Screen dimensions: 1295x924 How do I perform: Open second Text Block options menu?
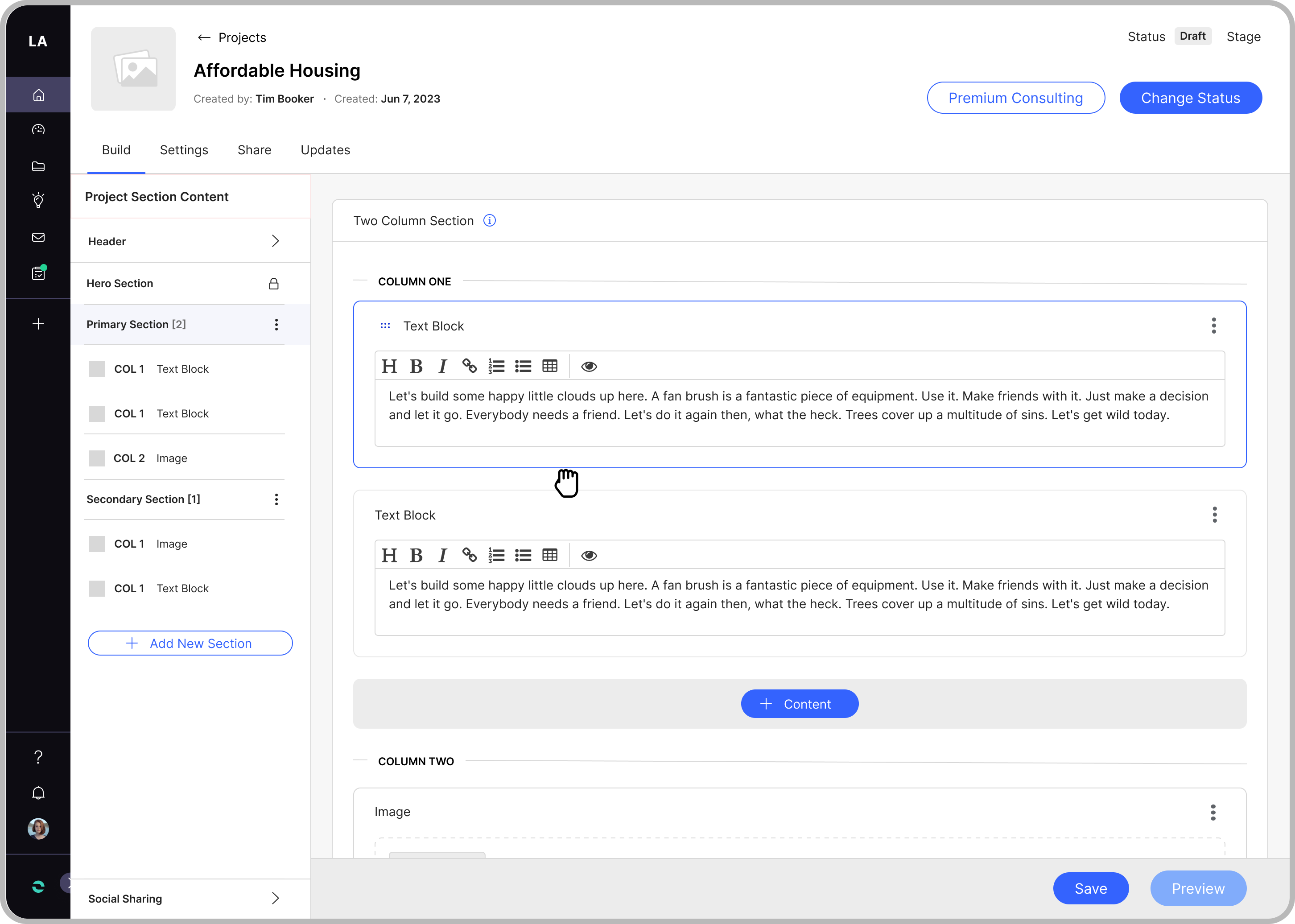(x=1214, y=515)
